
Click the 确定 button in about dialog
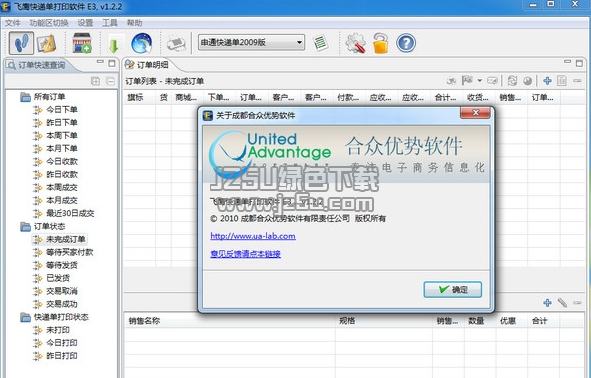click(x=453, y=289)
